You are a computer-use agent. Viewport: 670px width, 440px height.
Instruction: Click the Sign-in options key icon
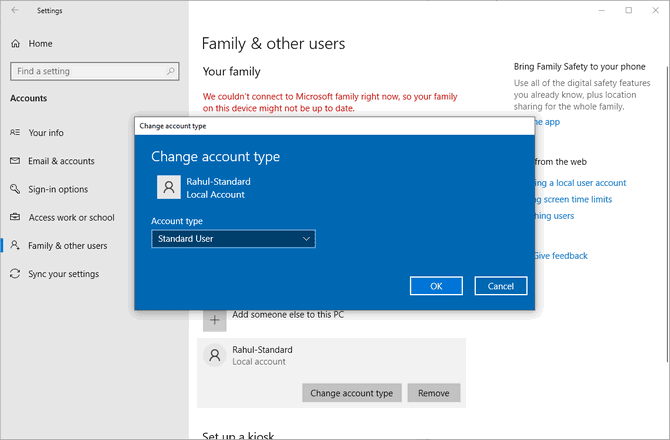pos(16,189)
